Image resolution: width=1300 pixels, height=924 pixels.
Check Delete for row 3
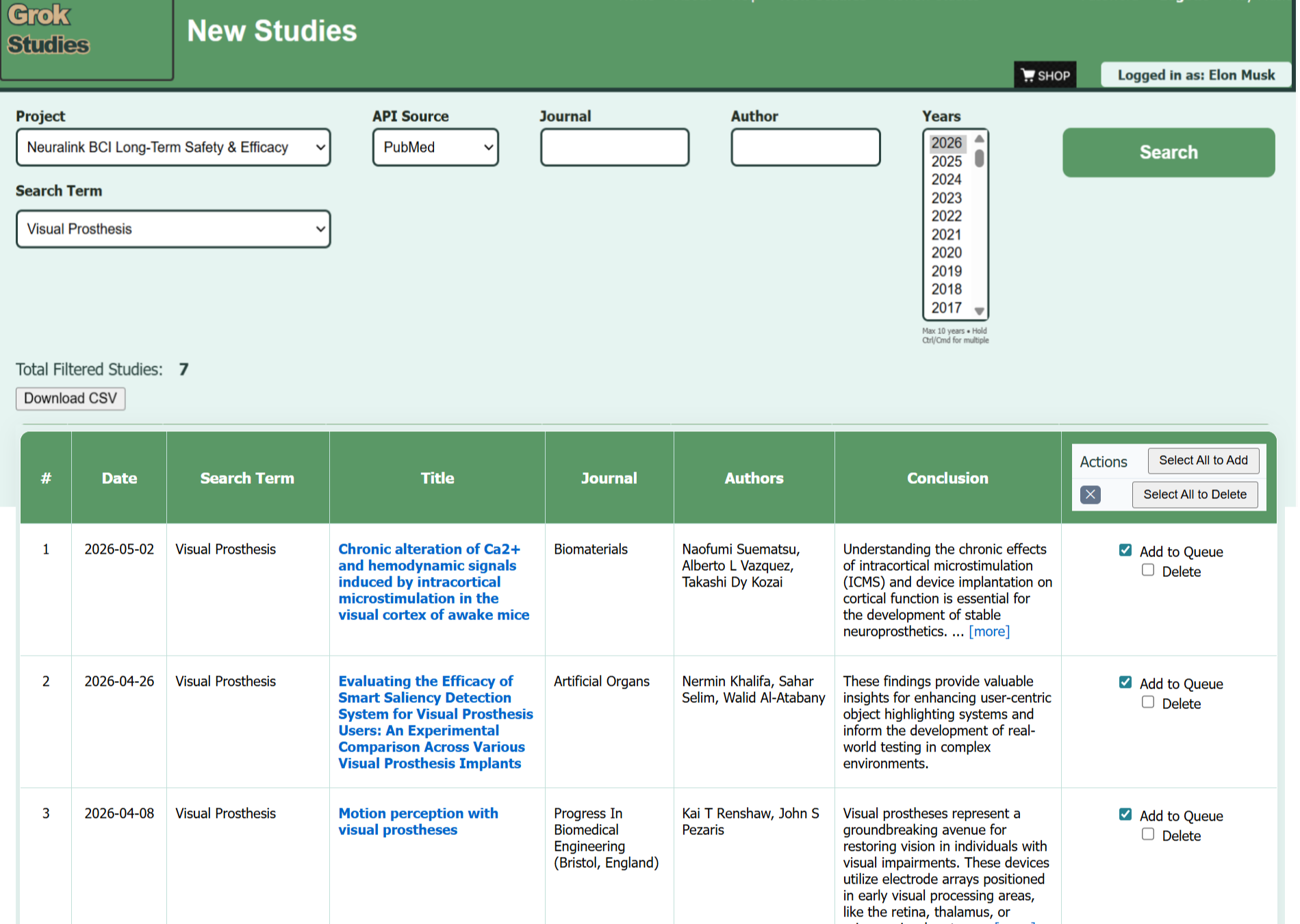pyautogui.click(x=1148, y=834)
